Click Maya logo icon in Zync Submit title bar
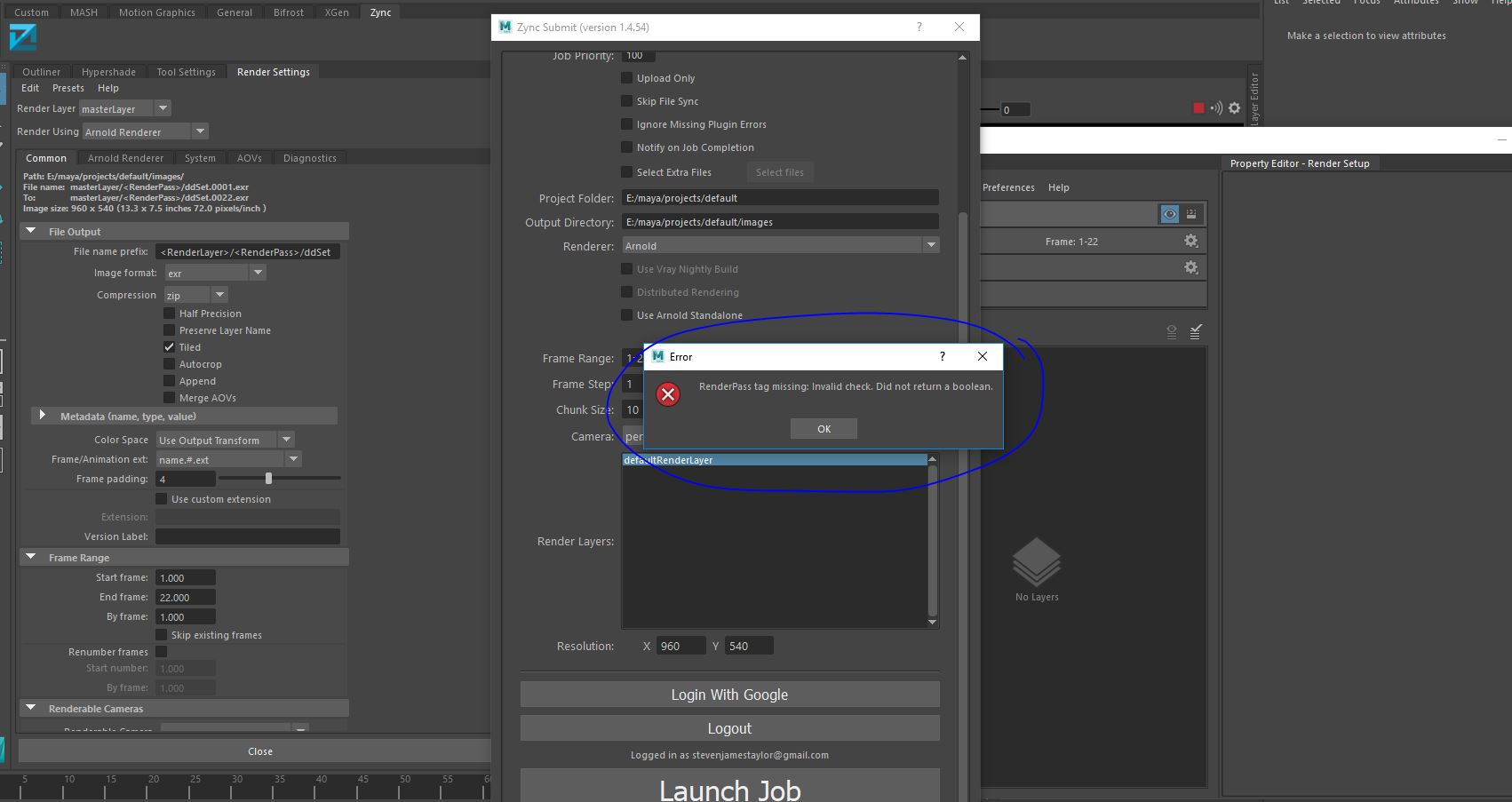Screen dimensions: 1512x802 click(505, 28)
